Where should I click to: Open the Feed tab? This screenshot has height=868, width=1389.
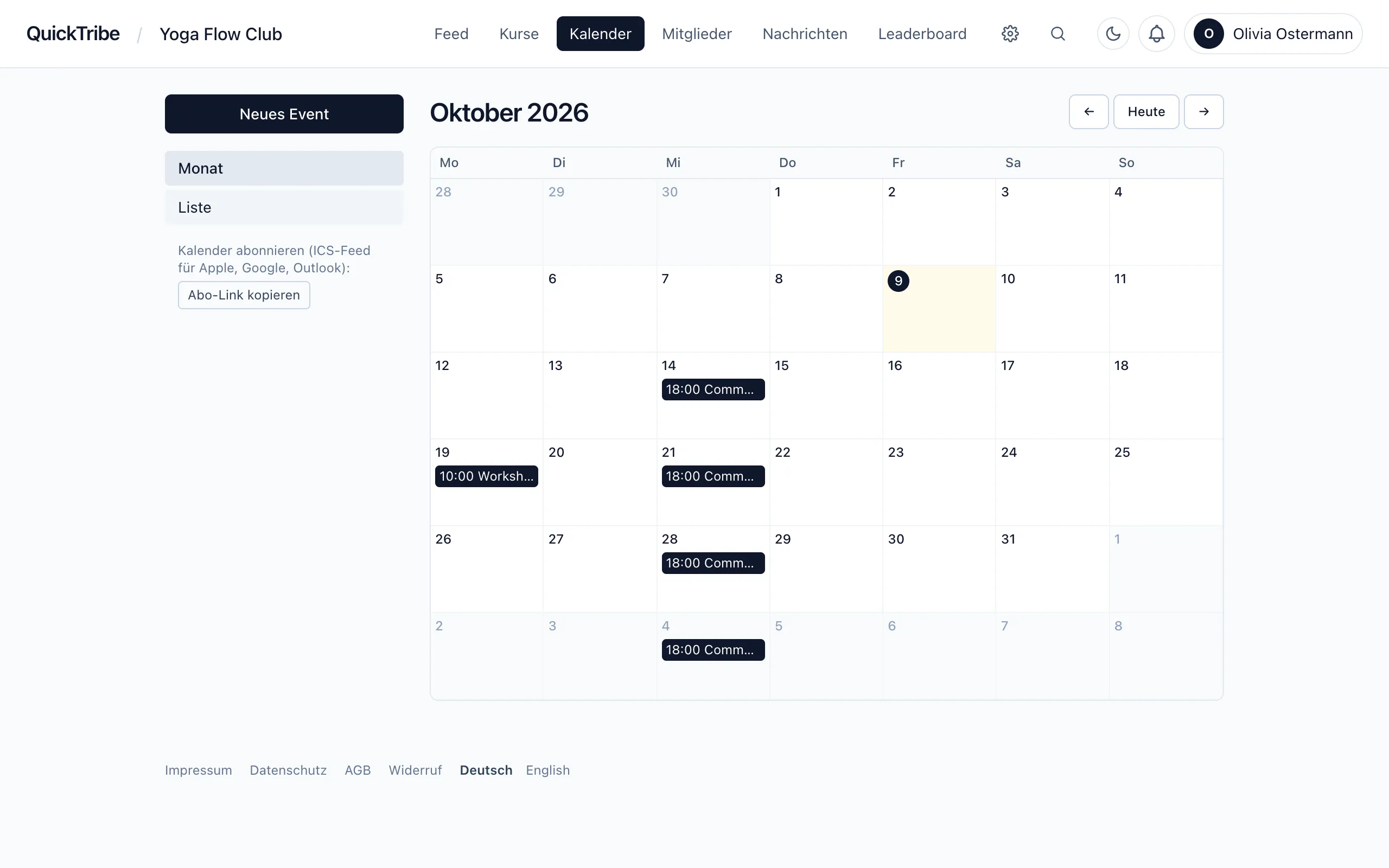[451, 34]
